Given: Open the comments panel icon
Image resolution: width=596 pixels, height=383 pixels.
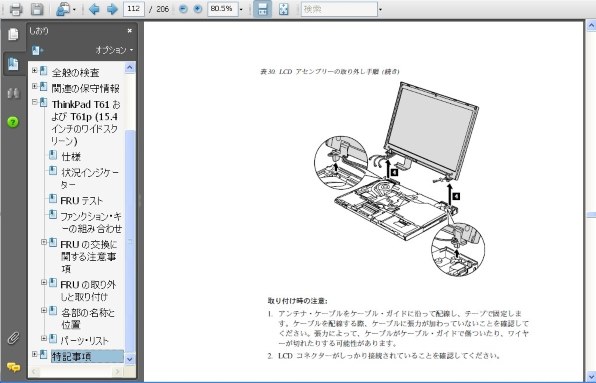Looking at the screenshot, I should point(13,367).
